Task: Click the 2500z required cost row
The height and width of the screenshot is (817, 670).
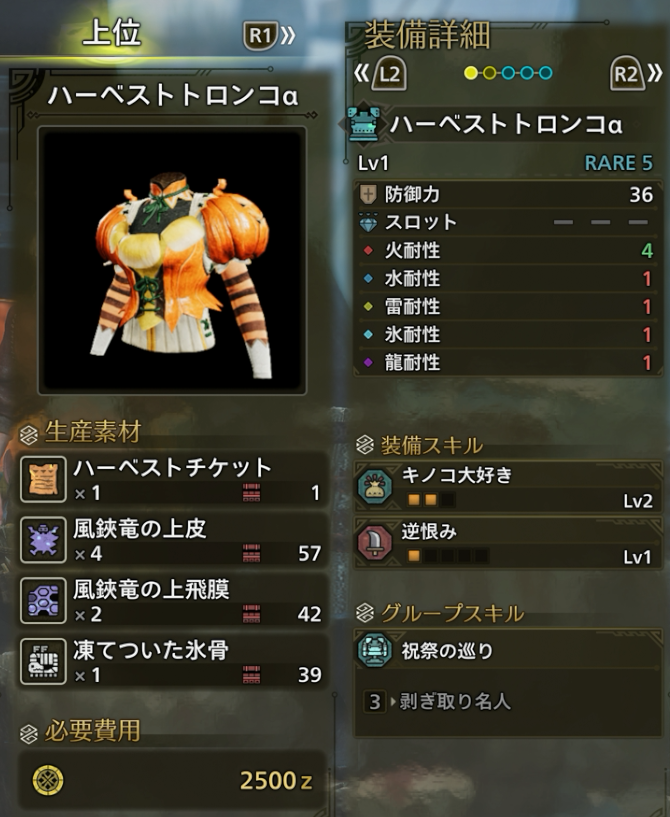Action: [172, 780]
